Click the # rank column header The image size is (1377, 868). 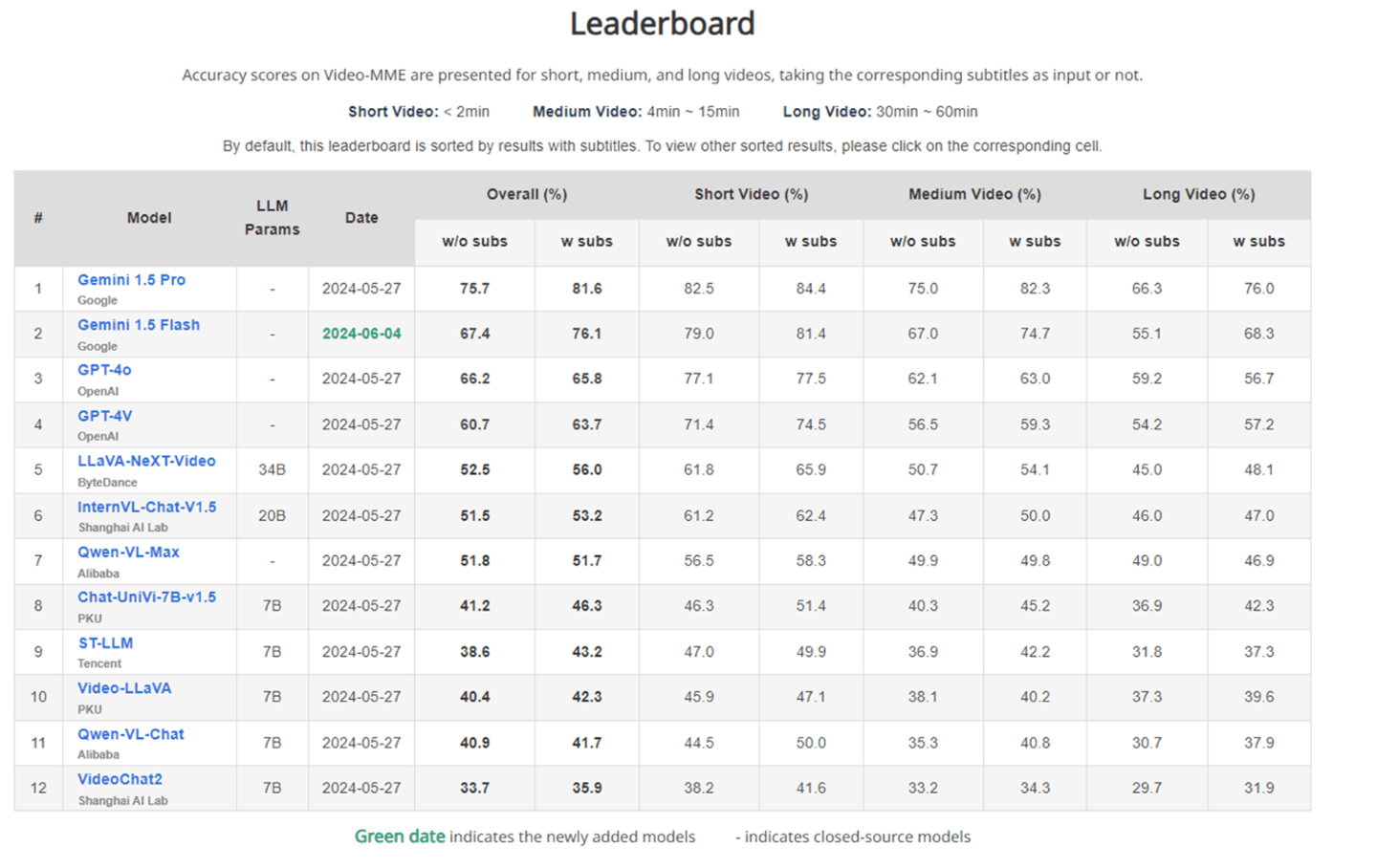click(x=38, y=218)
